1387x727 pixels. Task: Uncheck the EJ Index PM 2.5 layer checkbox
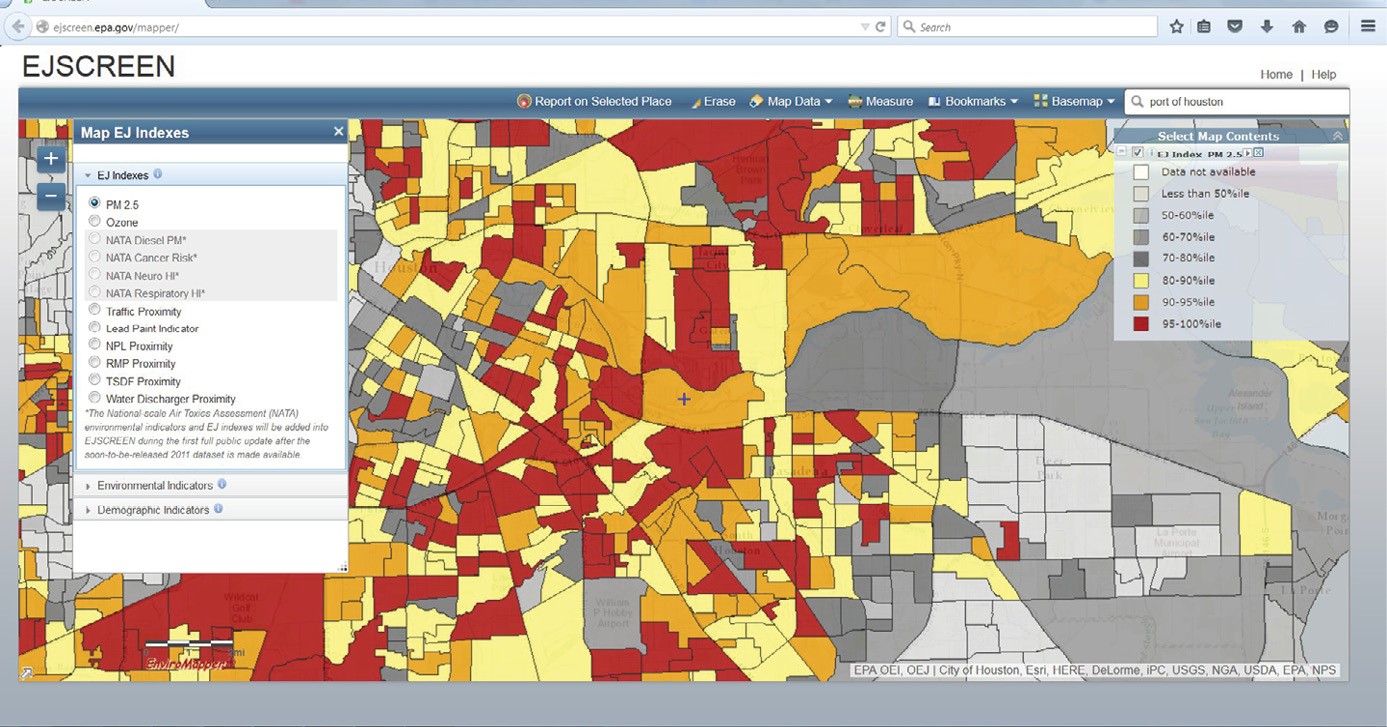click(x=1138, y=153)
